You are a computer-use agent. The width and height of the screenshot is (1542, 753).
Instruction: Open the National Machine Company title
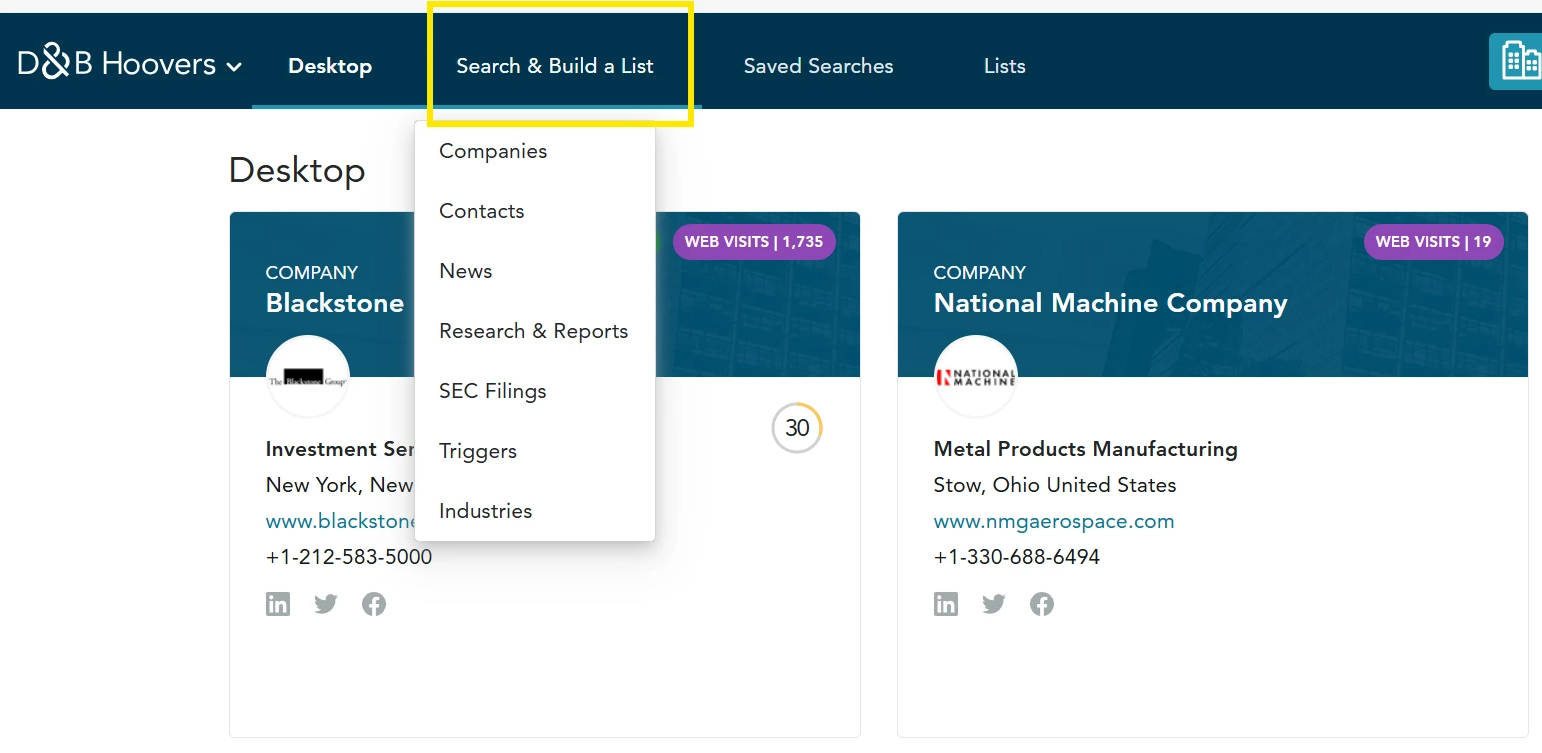pyautogui.click(x=1110, y=304)
